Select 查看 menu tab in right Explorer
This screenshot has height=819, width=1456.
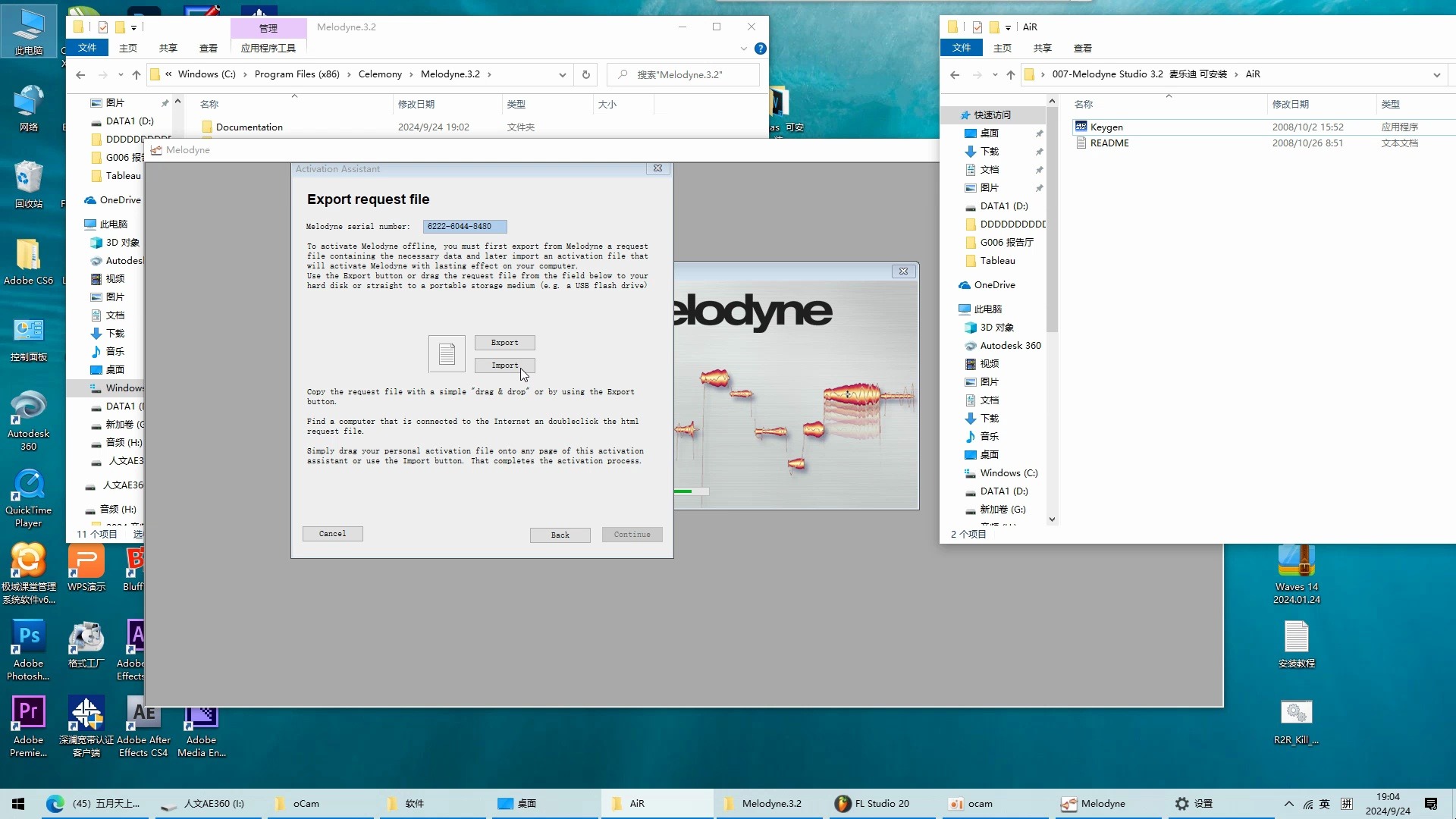pyautogui.click(x=1083, y=48)
